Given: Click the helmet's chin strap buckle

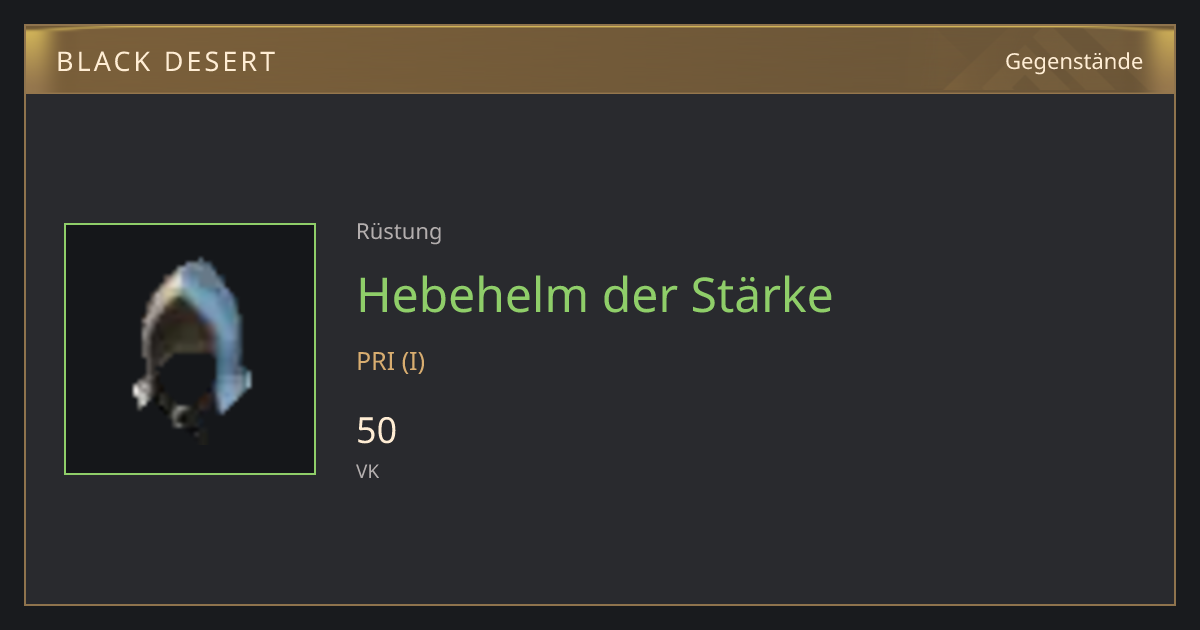Looking at the screenshot, I should click(x=183, y=417).
